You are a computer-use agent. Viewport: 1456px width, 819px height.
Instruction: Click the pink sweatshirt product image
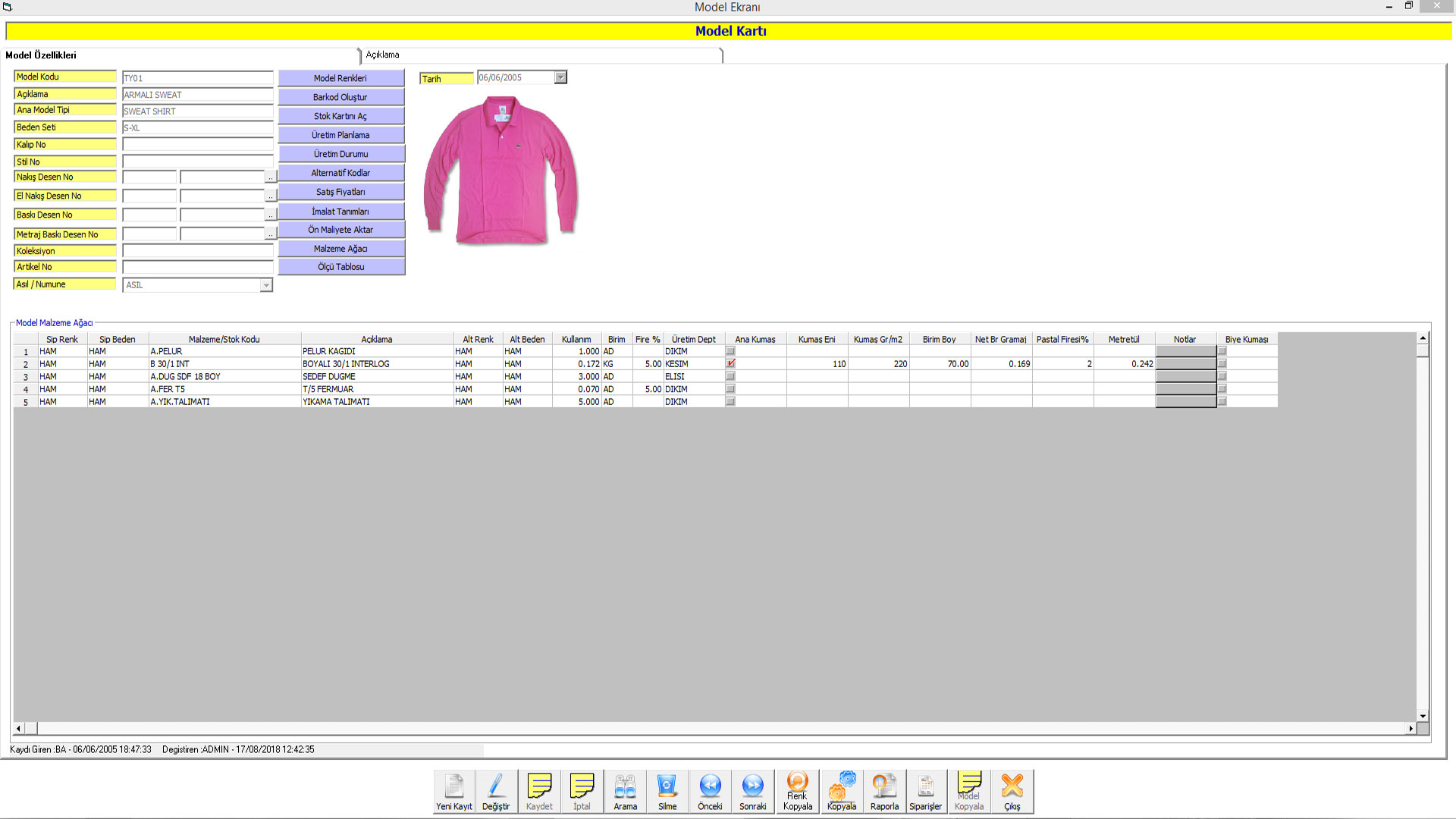point(500,171)
